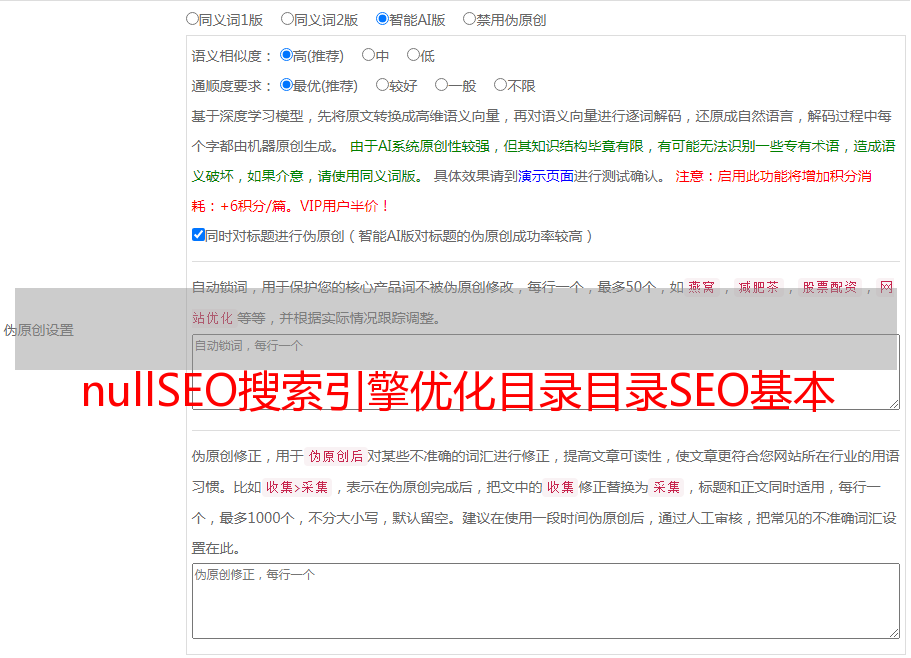The width and height of the screenshot is (911, 658).
Task: Click the 伪原创后 highlighted tag
Action: coord(336,456)
